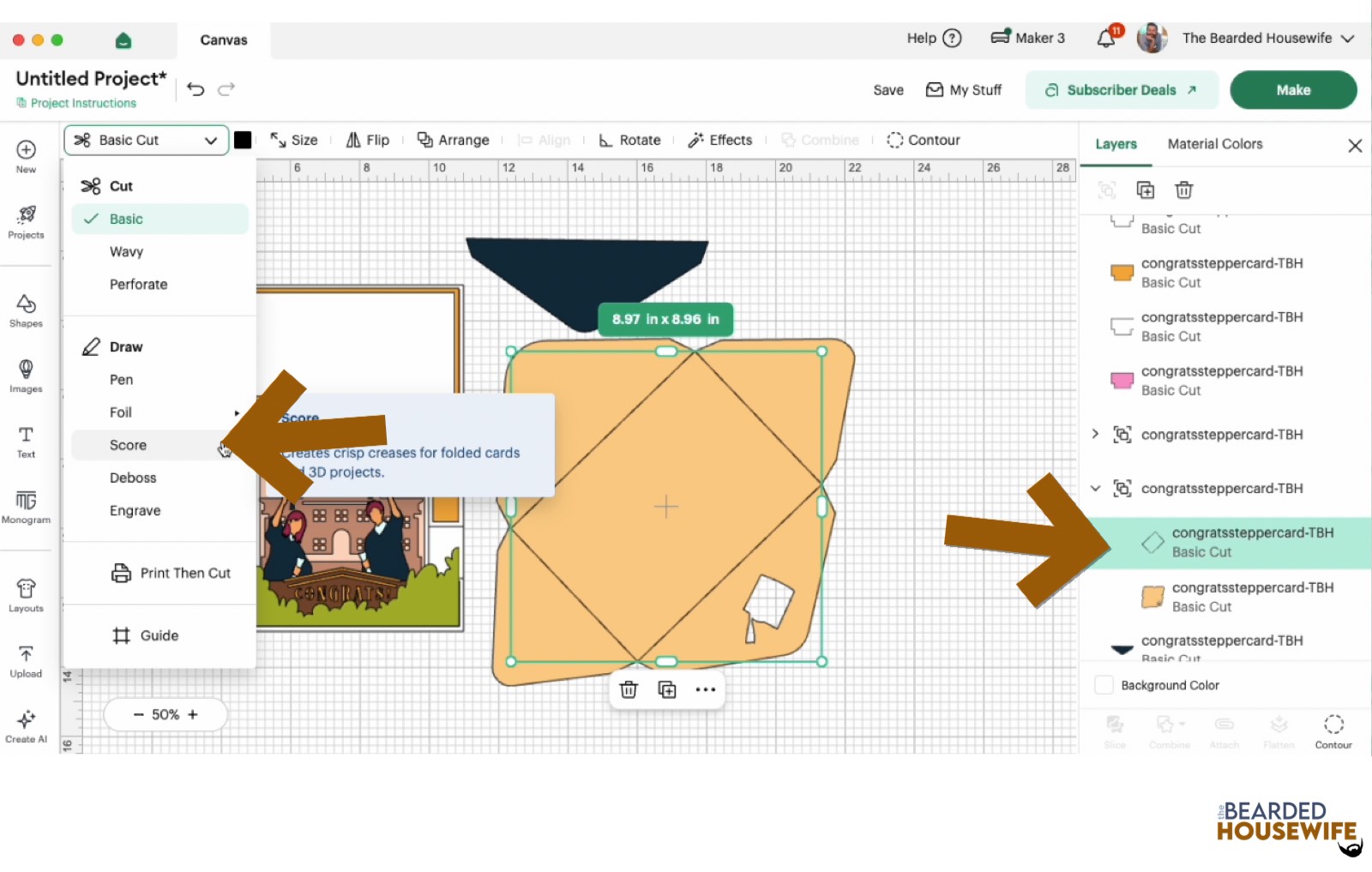Open the Shapes tool
Image resolution: width=1372 pixels, height=872 pixels.
coord(26,310)
